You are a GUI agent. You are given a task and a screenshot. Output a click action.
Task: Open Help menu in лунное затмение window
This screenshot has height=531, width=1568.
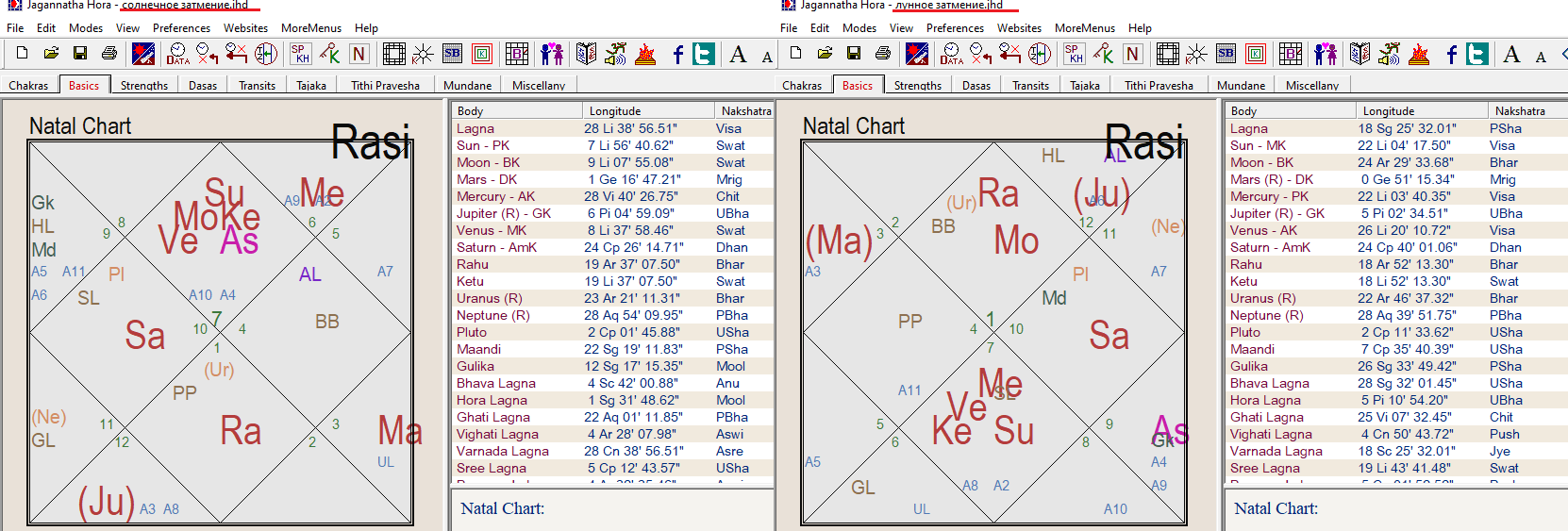pos(1140,28)
